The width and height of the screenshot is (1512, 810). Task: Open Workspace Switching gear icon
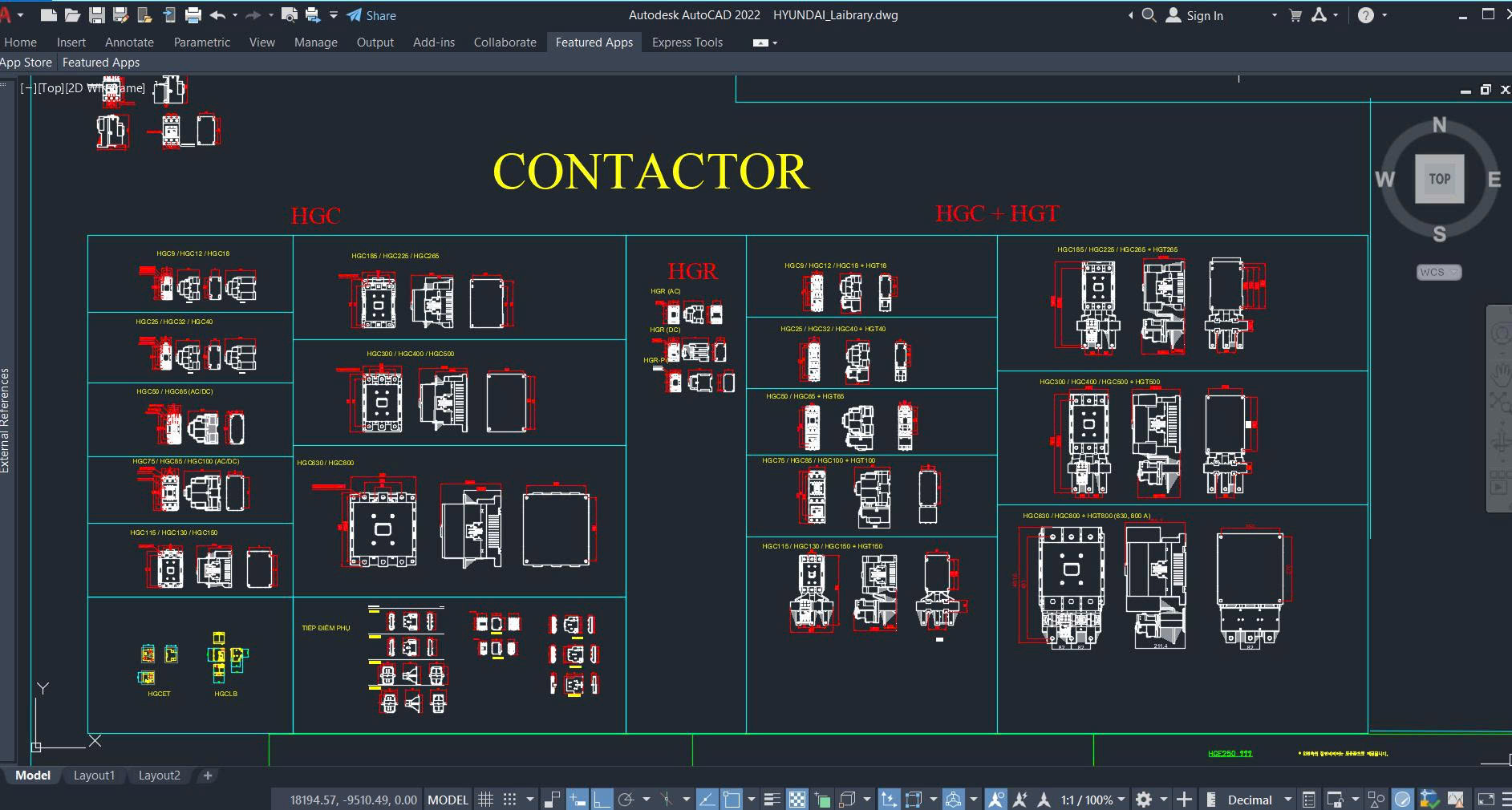click(x=1144, y=800)
